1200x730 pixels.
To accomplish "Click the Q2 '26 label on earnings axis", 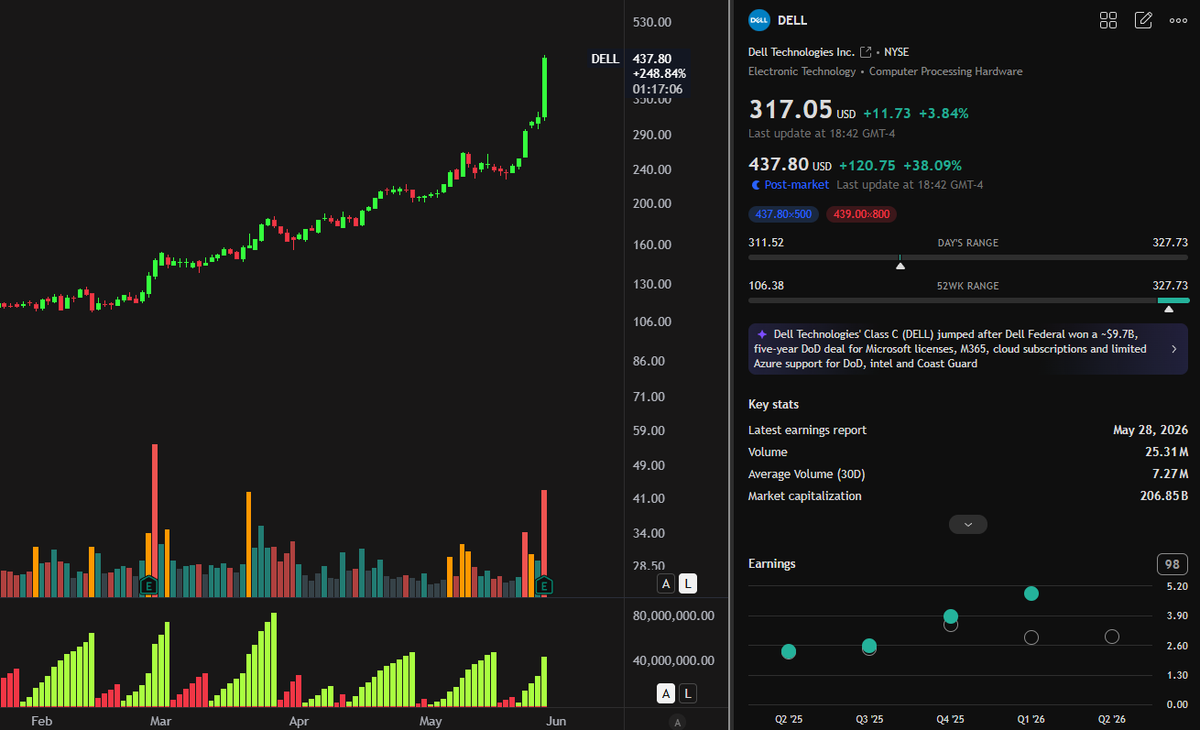I will pos(1112,719).
